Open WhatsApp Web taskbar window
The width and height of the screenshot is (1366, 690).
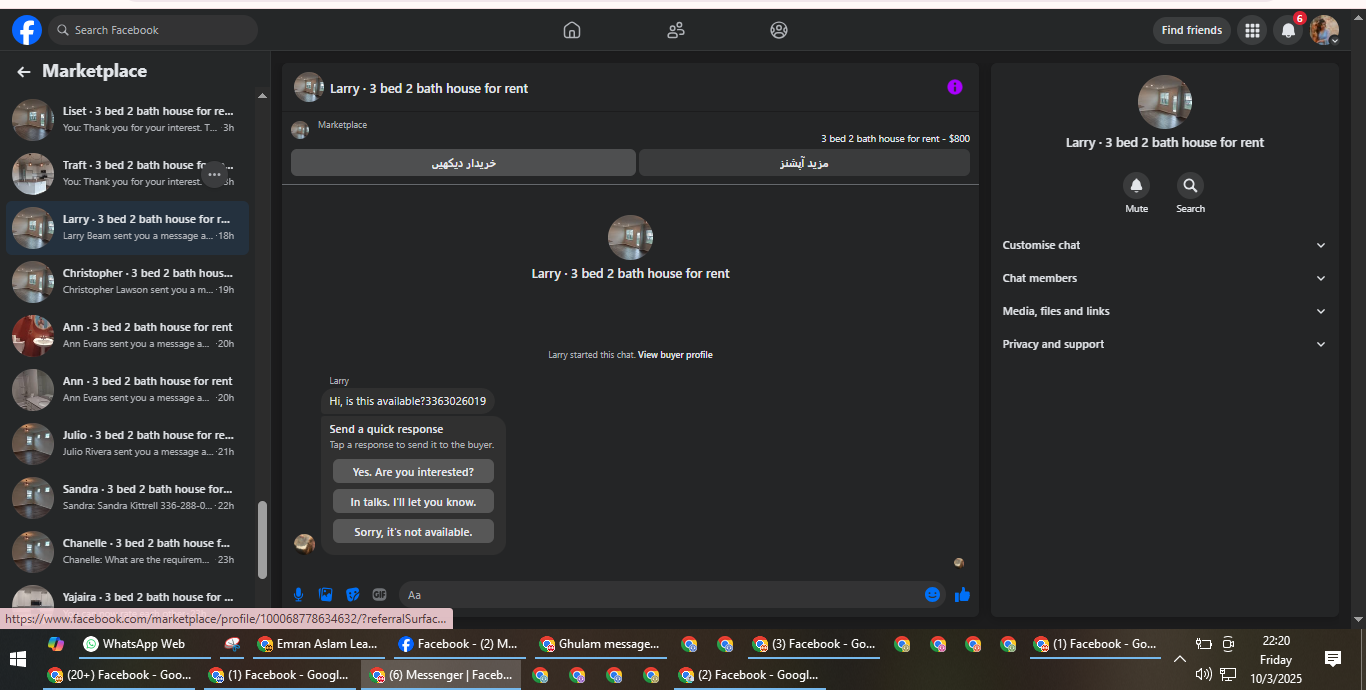point(144,644)
